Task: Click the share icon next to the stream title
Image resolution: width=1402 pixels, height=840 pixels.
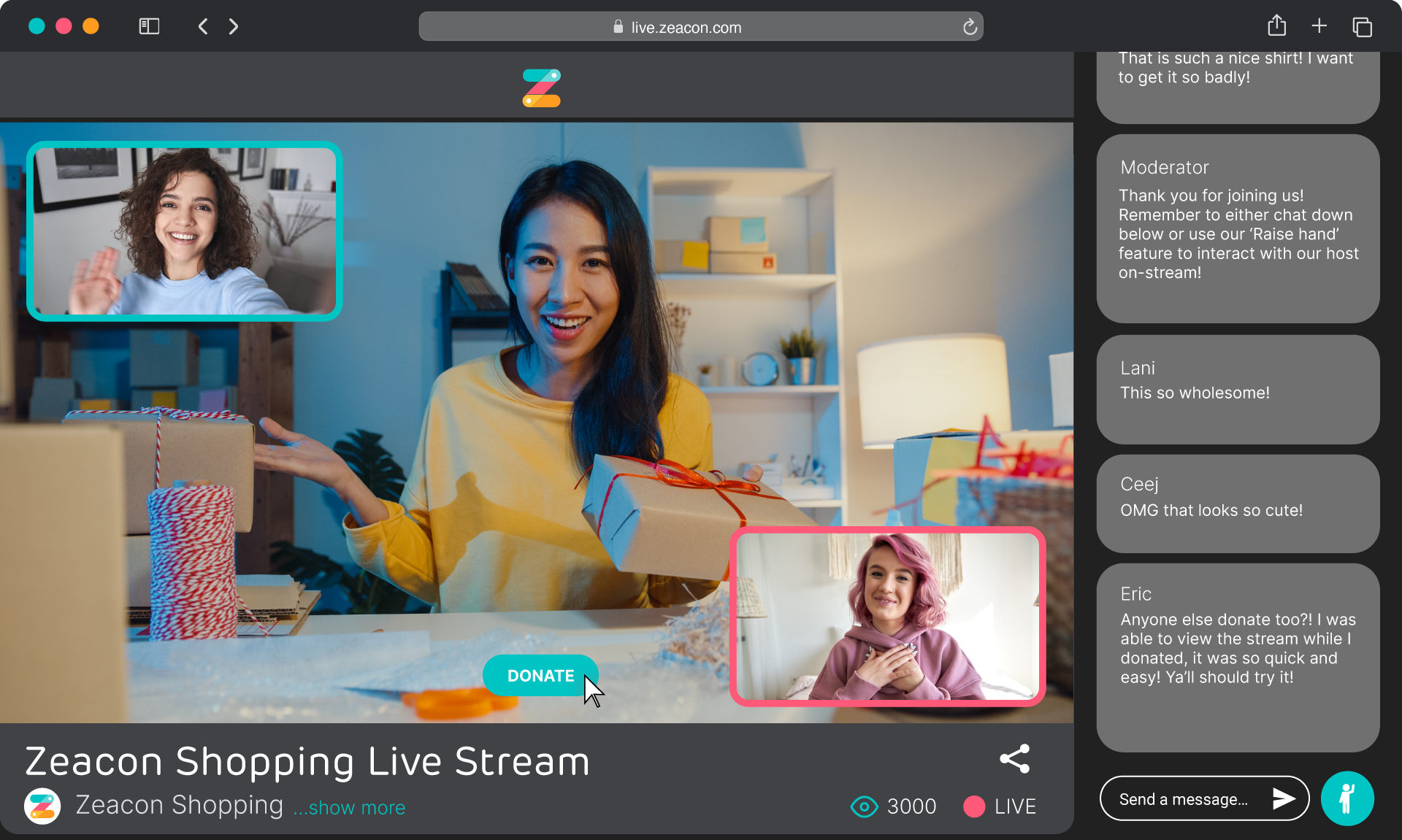Action: coord(1016,759)
